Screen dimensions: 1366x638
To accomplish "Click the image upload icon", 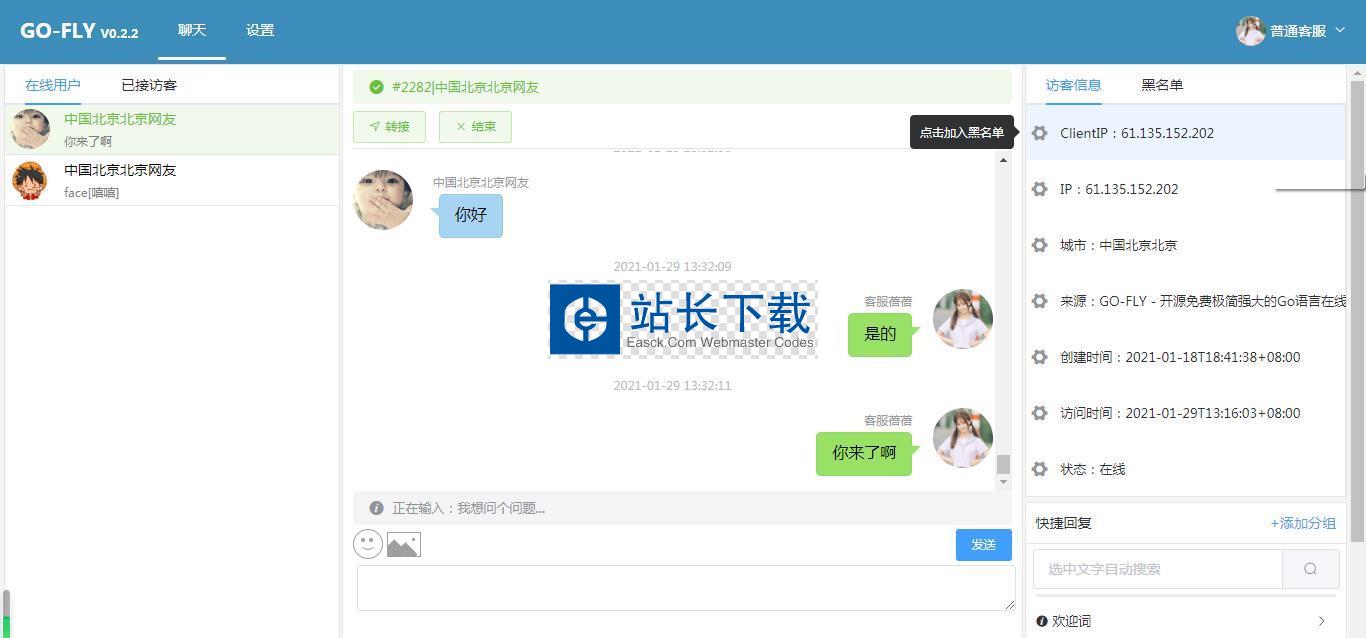I will pos(404,545).
